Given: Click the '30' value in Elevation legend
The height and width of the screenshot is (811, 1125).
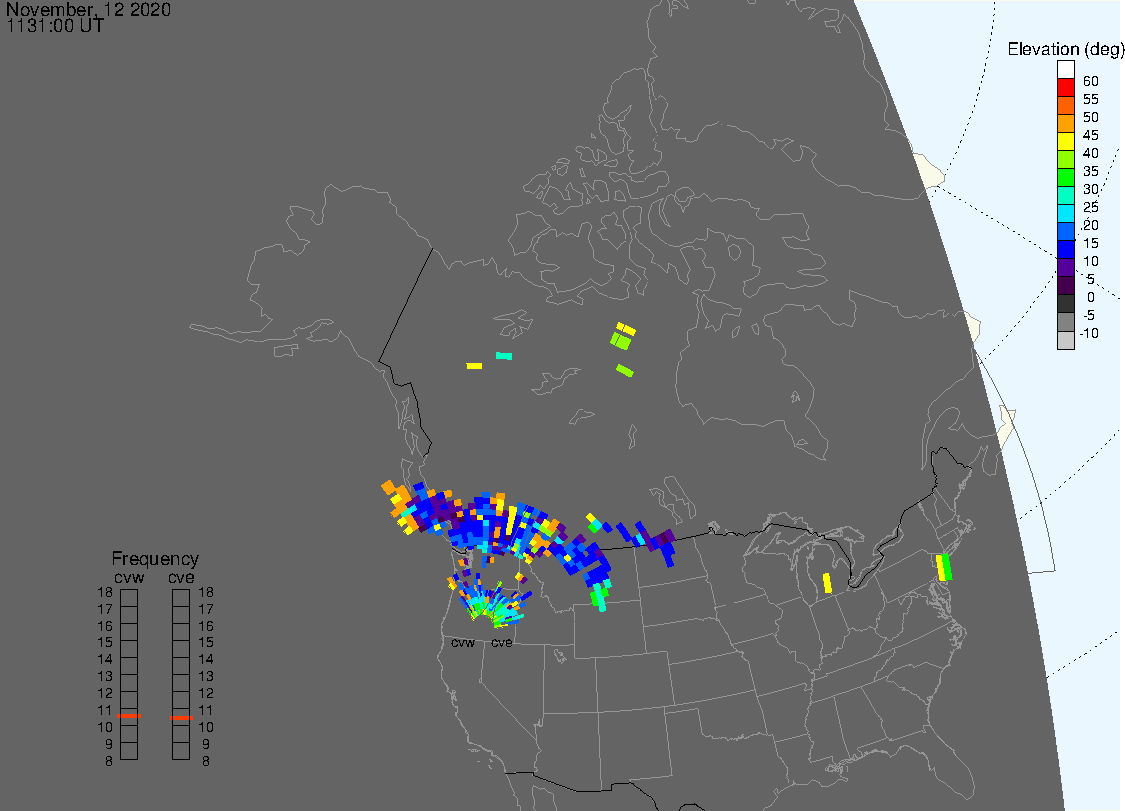Looking at the screenshot, I should [x=1091, y=189].
